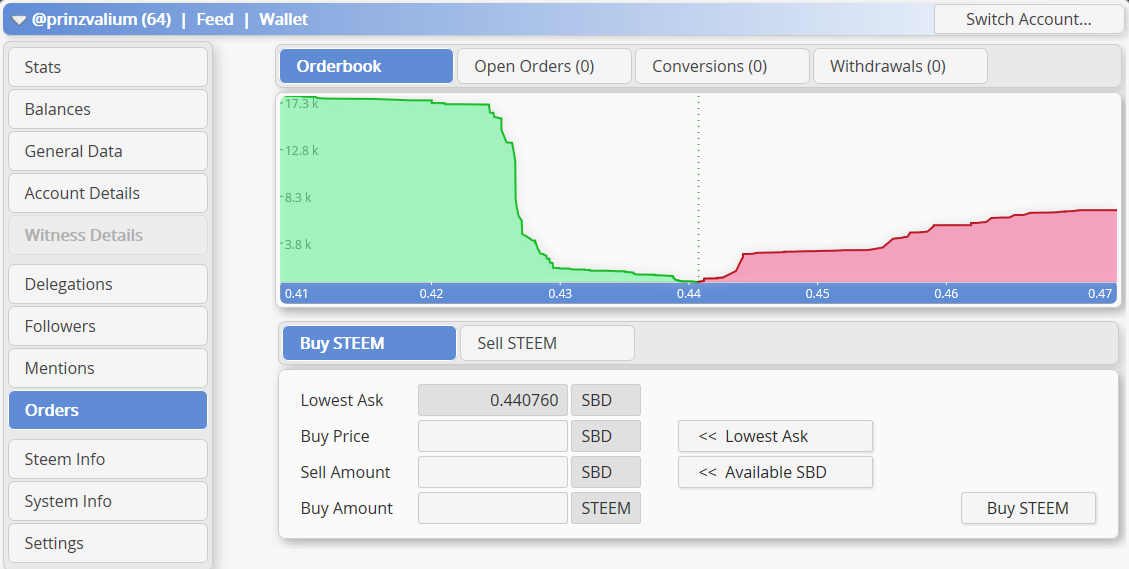1129x569 pixels.
Task: Click the 0.43 price axis label
Action: pyautogui.click(x=559, y=294)
